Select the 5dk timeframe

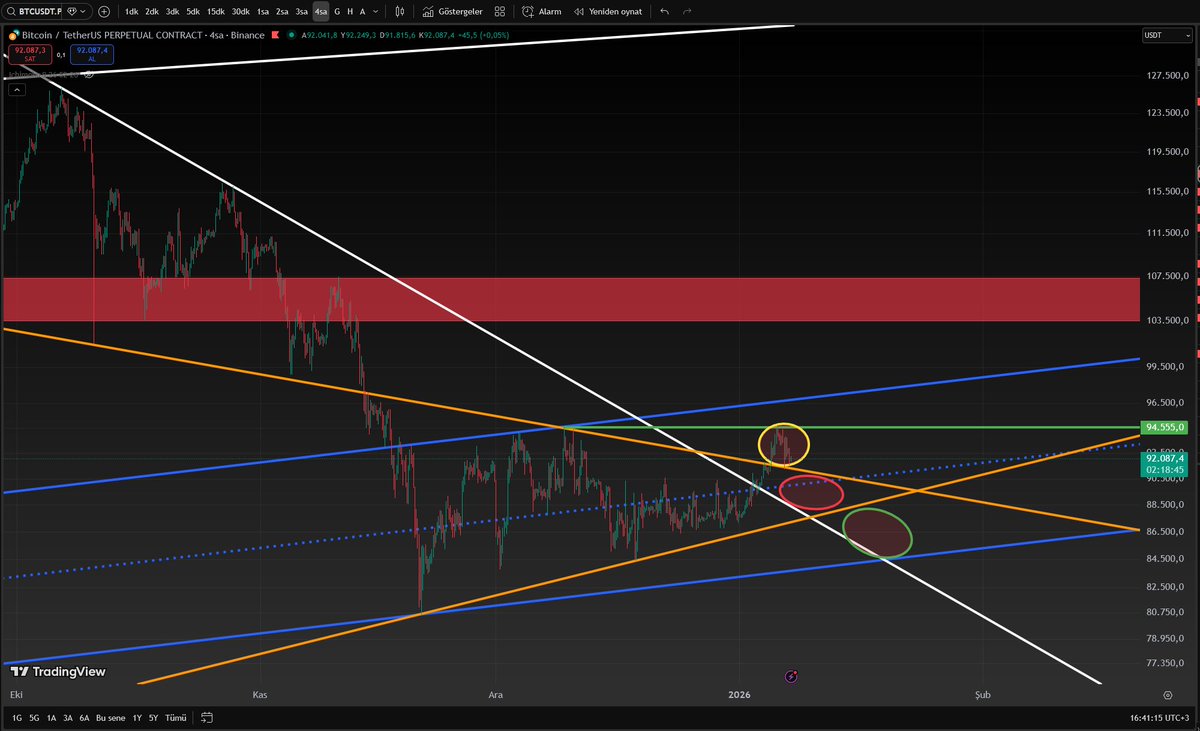point(193,12)
